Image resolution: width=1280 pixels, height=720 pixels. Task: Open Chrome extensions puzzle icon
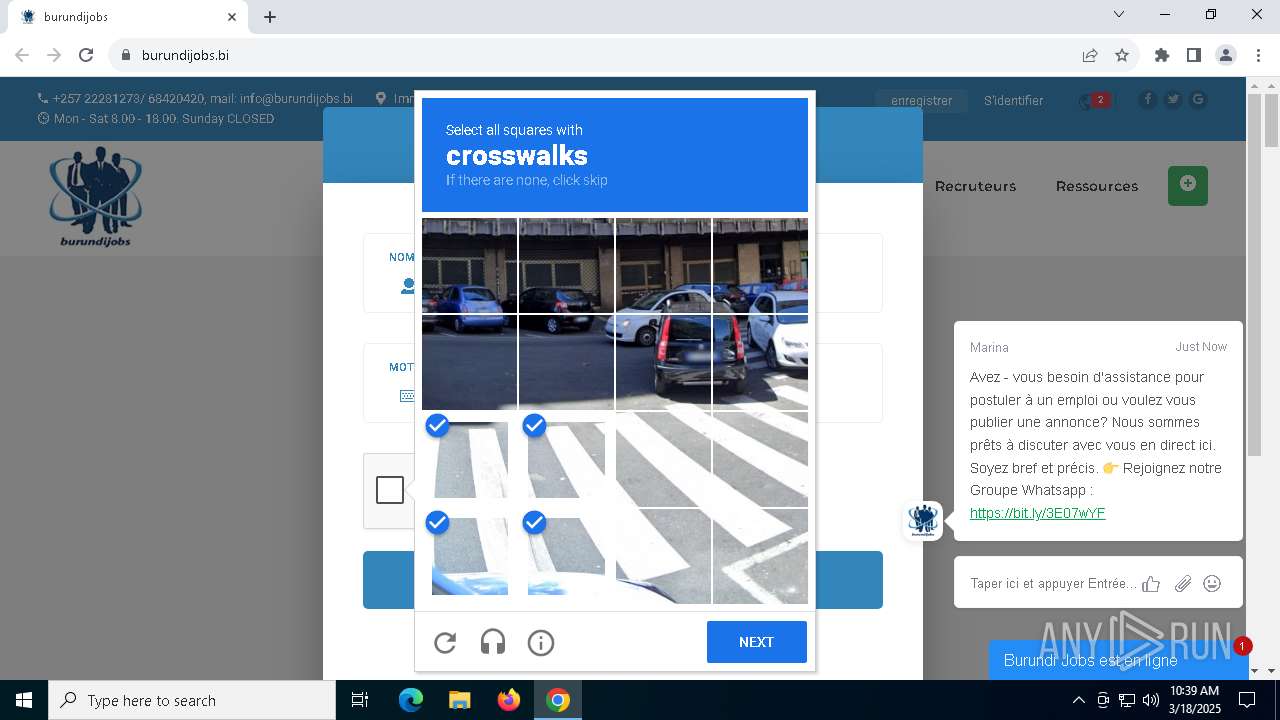(1162, 55)
